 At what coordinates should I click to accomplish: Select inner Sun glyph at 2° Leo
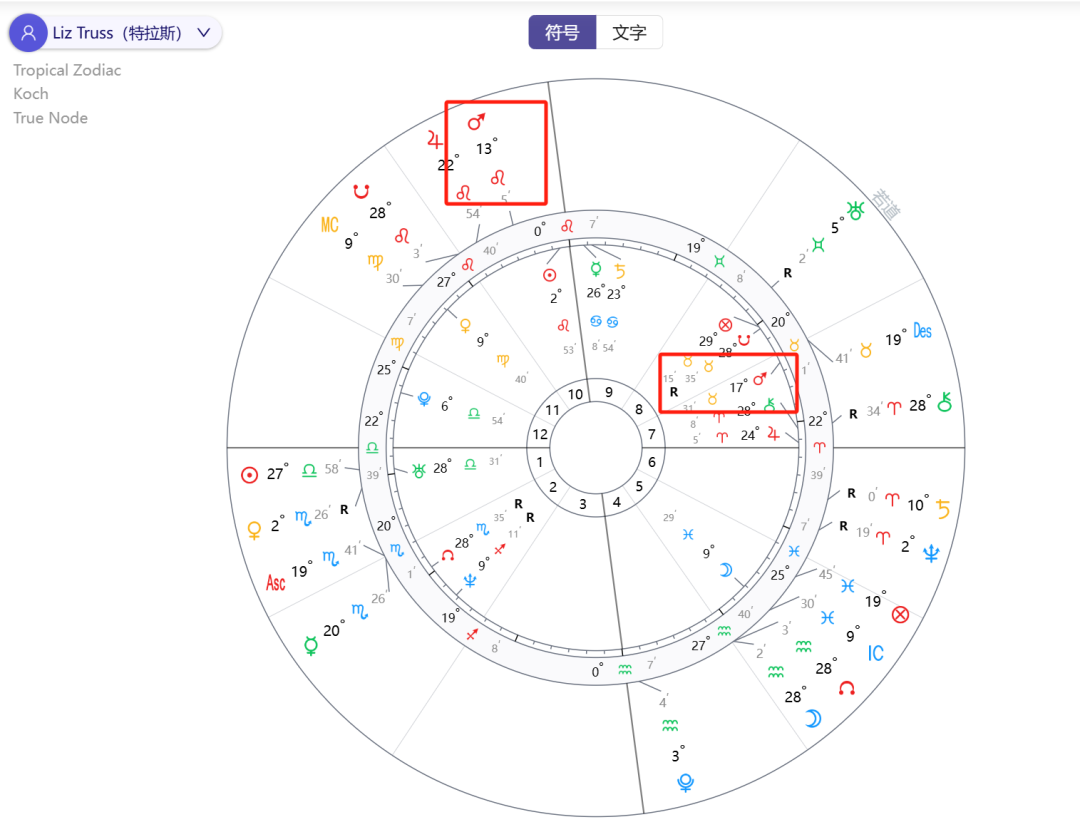pos(550,275)
